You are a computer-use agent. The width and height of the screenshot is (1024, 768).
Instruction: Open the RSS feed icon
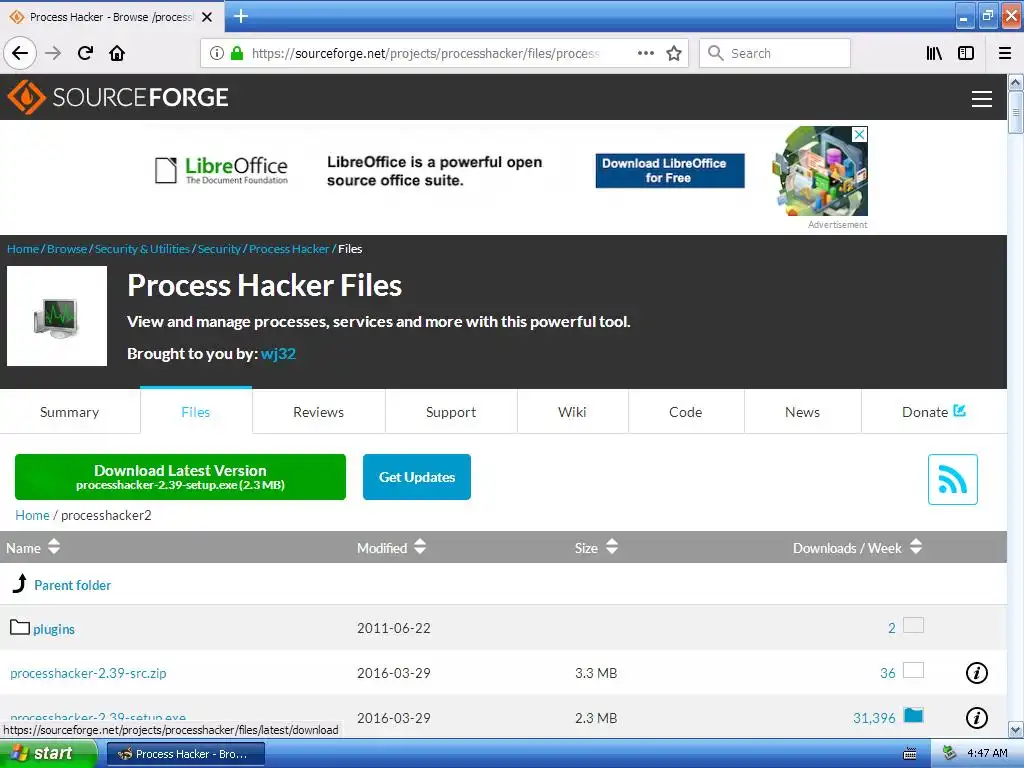point(952,479)
